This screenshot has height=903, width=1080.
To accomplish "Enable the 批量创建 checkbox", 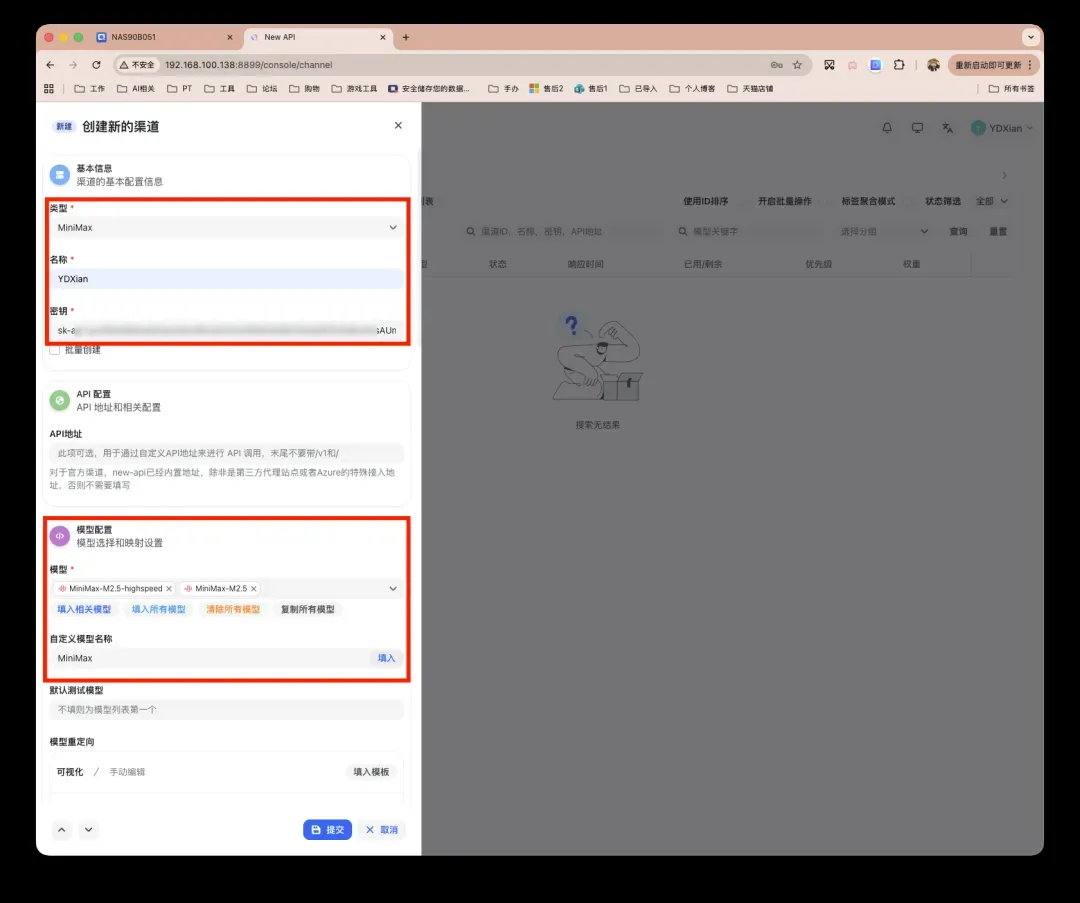I will pyautogui.click(x=55, y=350).
